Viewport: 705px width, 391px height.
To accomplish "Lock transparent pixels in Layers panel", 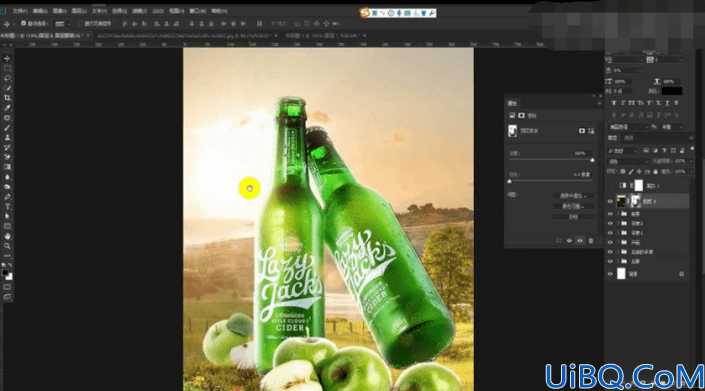I will pyautogui.click(x=623, y=172).
